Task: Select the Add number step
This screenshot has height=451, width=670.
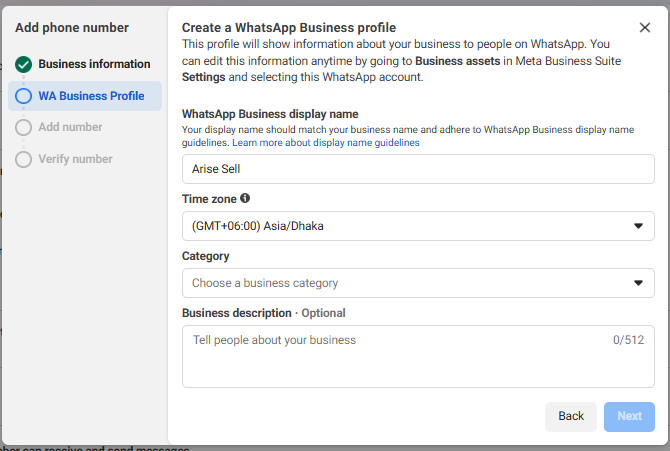Action: coord(85,127)
